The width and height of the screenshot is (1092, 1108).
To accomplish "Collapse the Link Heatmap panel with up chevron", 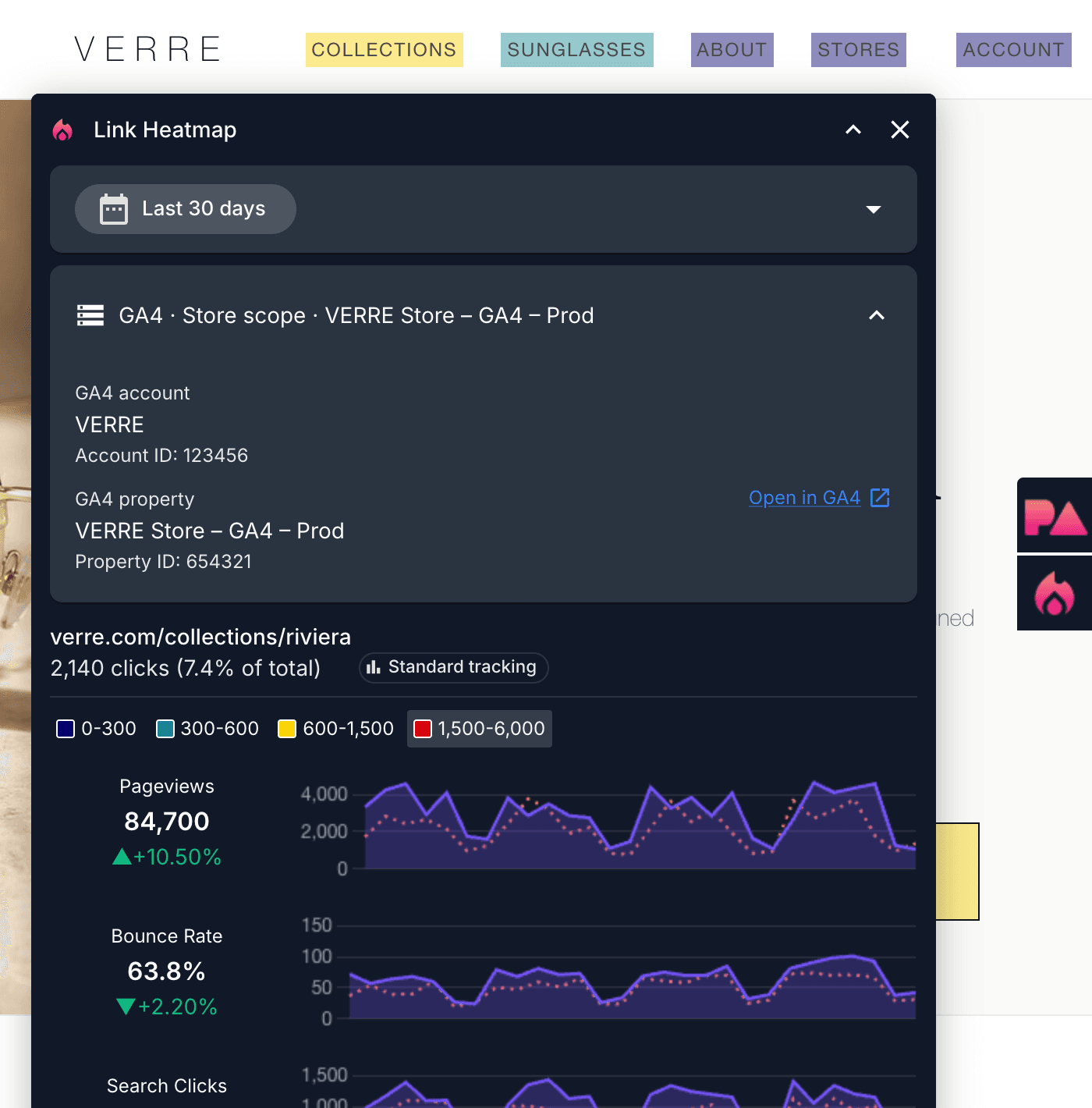I will (x=853, y=130).
